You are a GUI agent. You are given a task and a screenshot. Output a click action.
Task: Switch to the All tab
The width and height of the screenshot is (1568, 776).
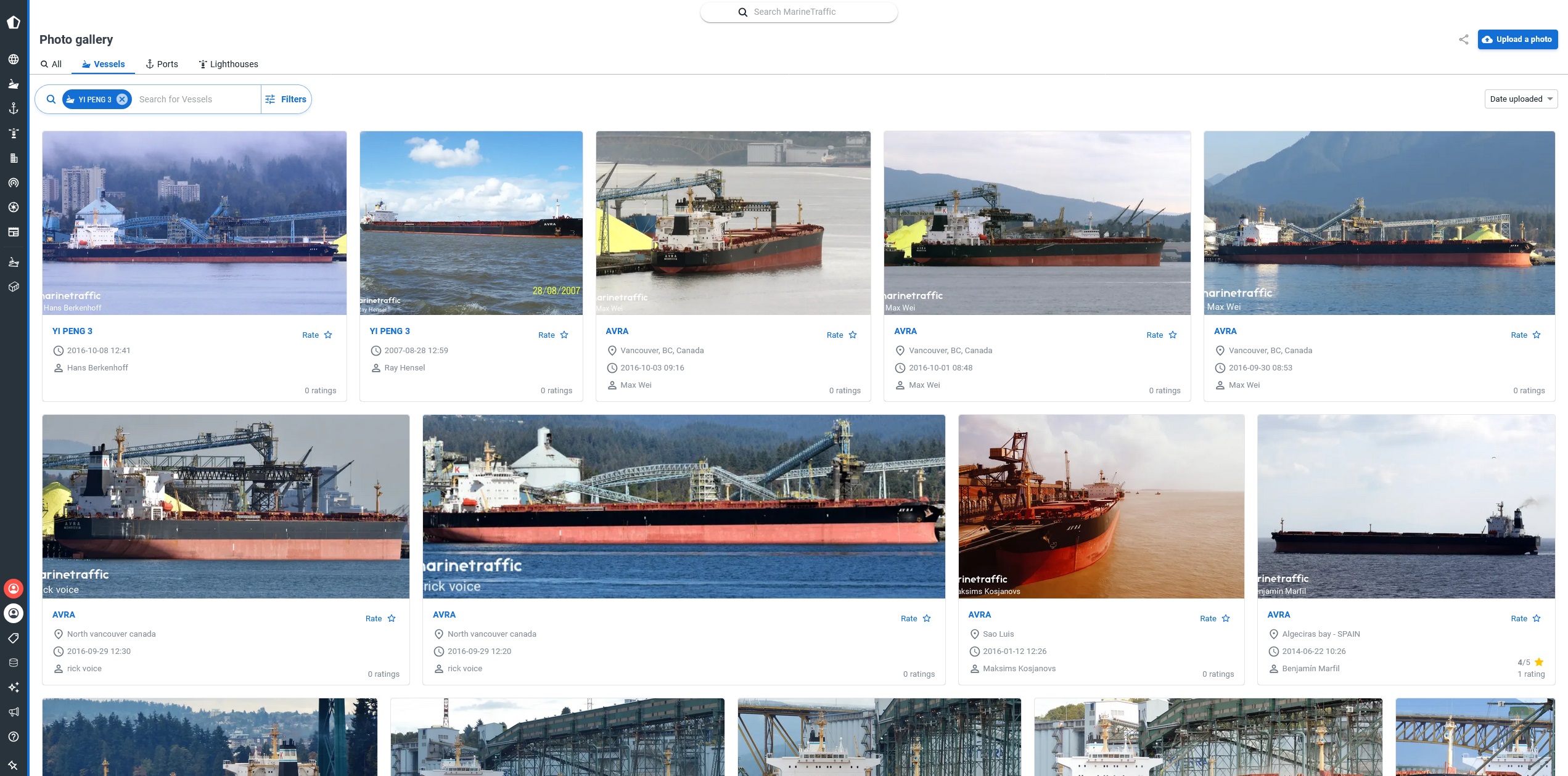click(x=51, y=64)
